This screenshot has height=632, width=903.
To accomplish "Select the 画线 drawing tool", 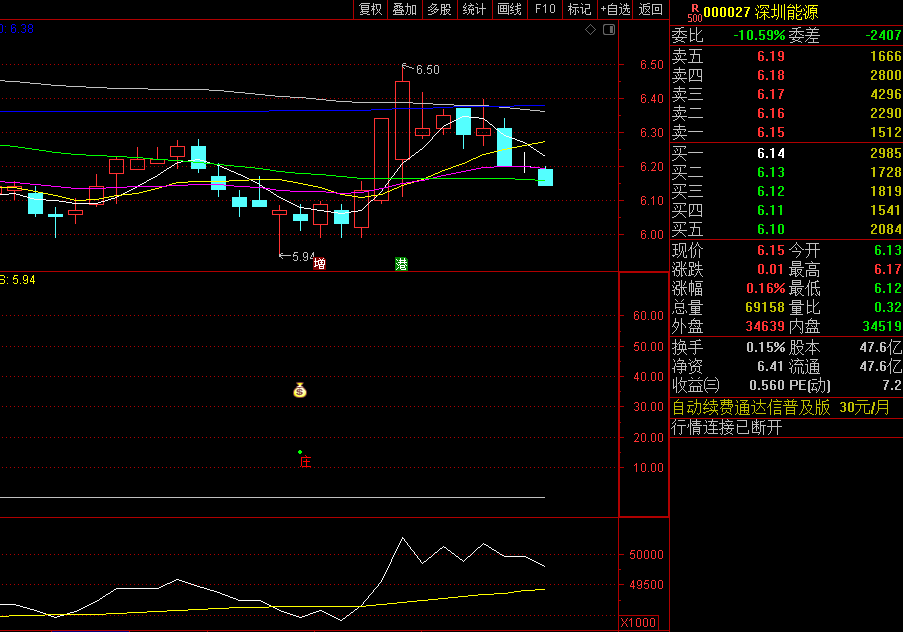I will 509,9.
